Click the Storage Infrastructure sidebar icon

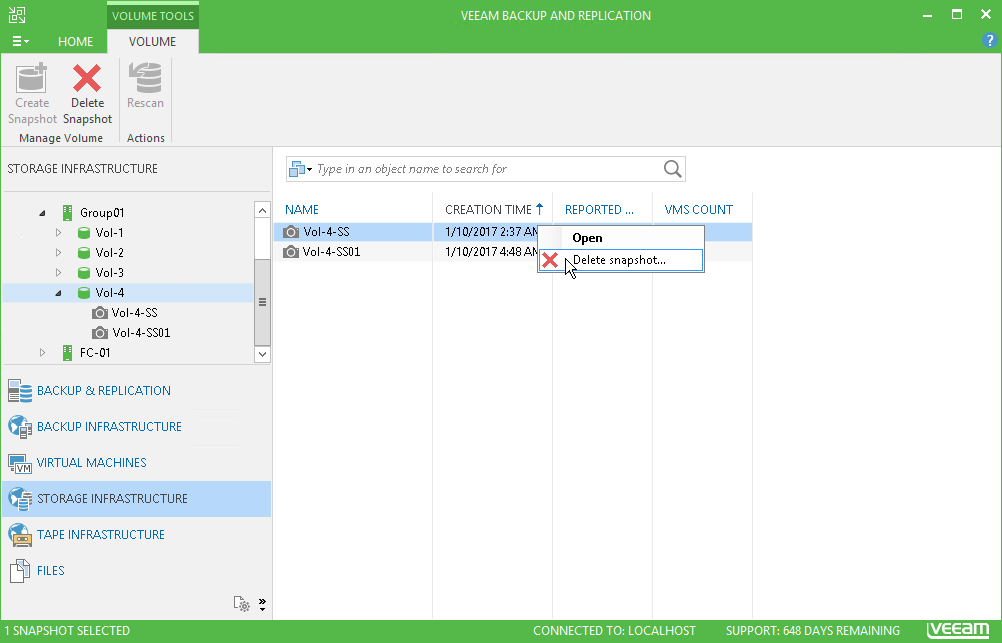point(20,499)
